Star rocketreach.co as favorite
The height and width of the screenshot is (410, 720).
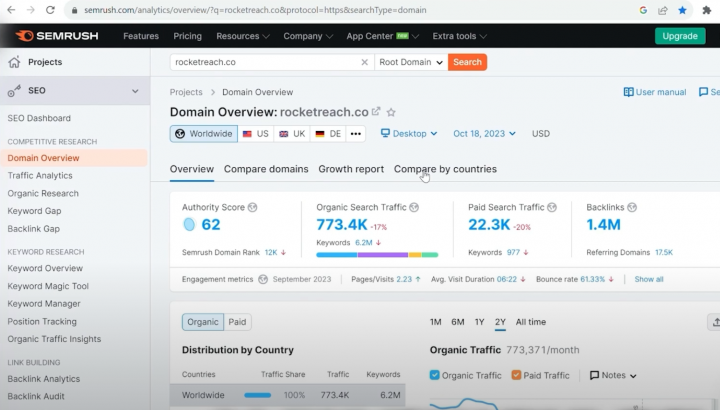click(x=391, y=113)
